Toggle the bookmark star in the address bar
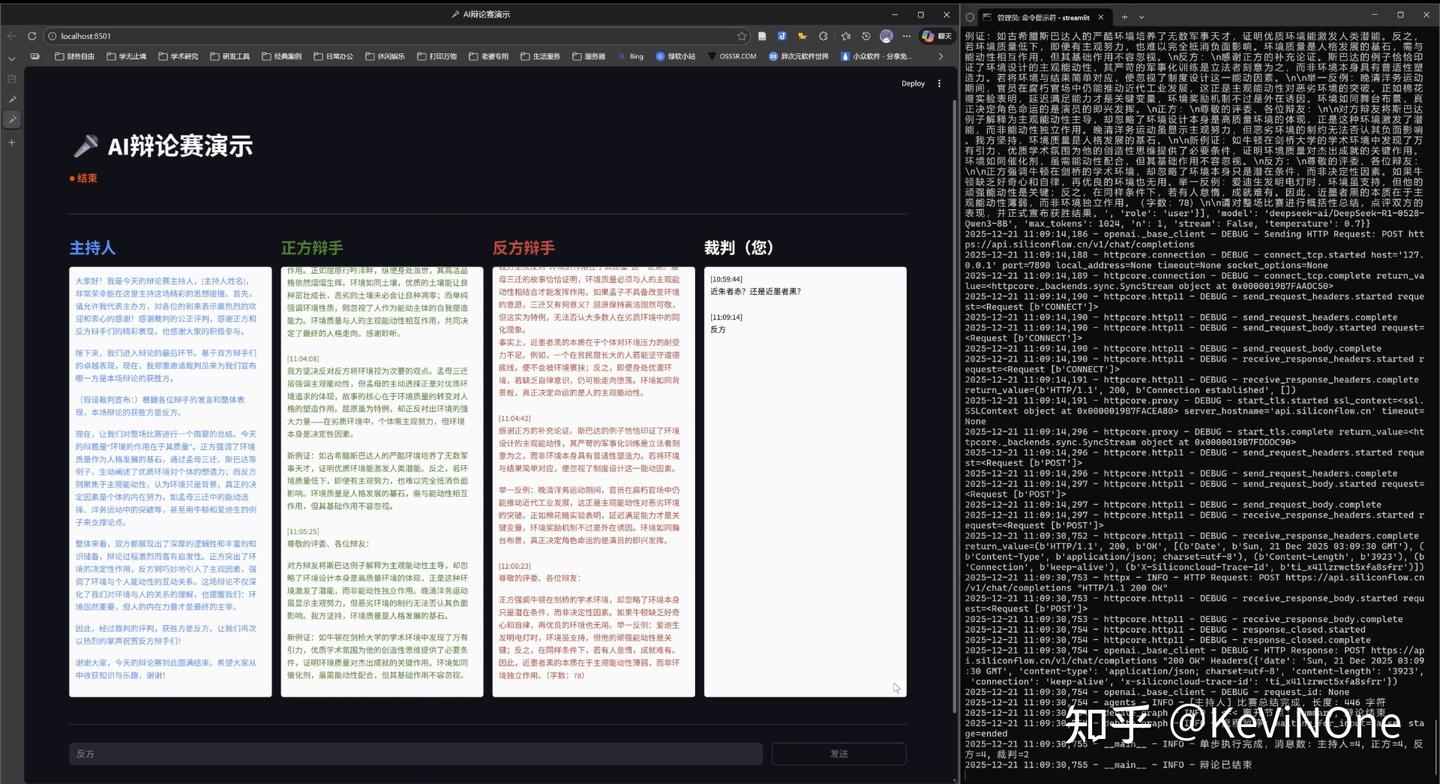Image resolution: width=1440 pixels, height=784 pixels. click(x=744, y=36)
